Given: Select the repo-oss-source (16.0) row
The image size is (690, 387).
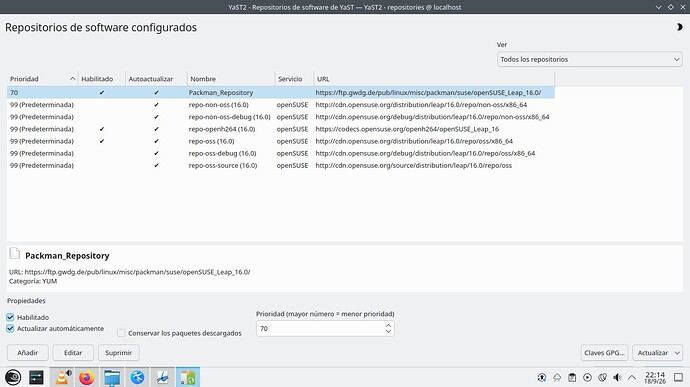Looking at the screenshot, I should click(x=281, y=166).
